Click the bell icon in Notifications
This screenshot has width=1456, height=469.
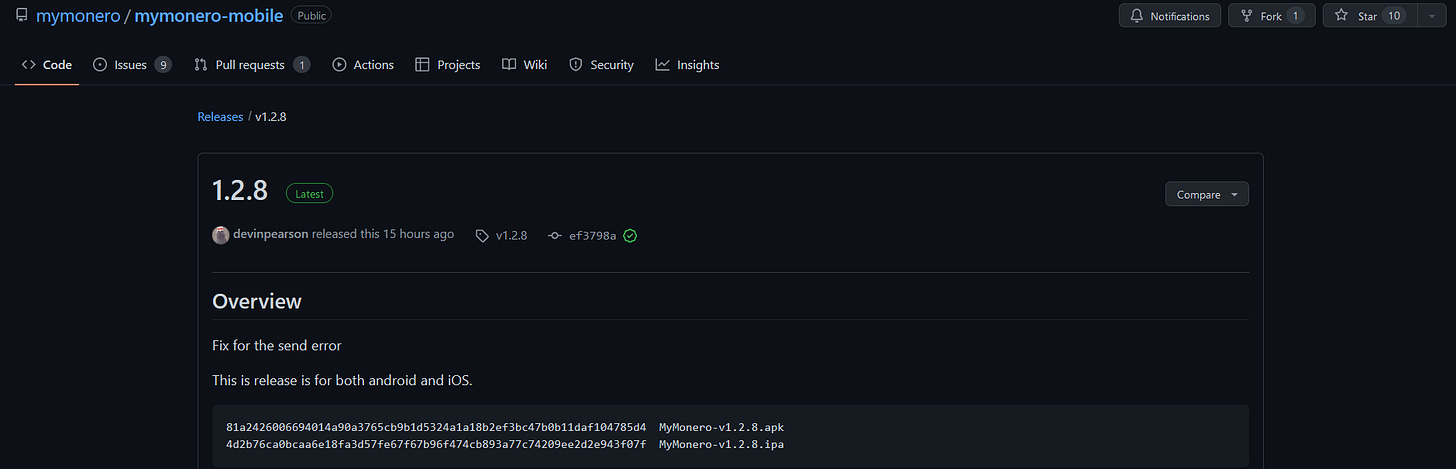1136,16
